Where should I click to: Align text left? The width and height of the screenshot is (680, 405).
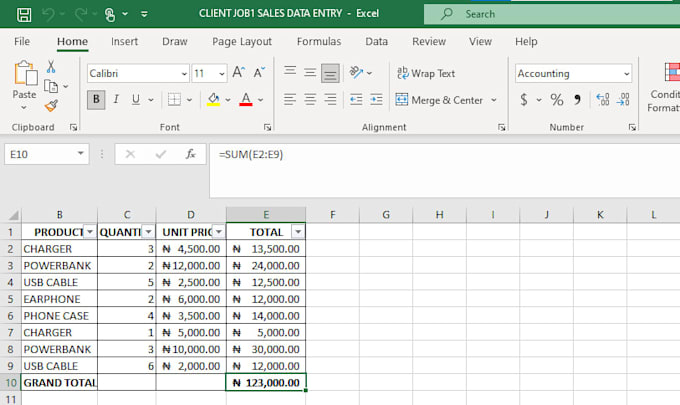coord(290,100)
